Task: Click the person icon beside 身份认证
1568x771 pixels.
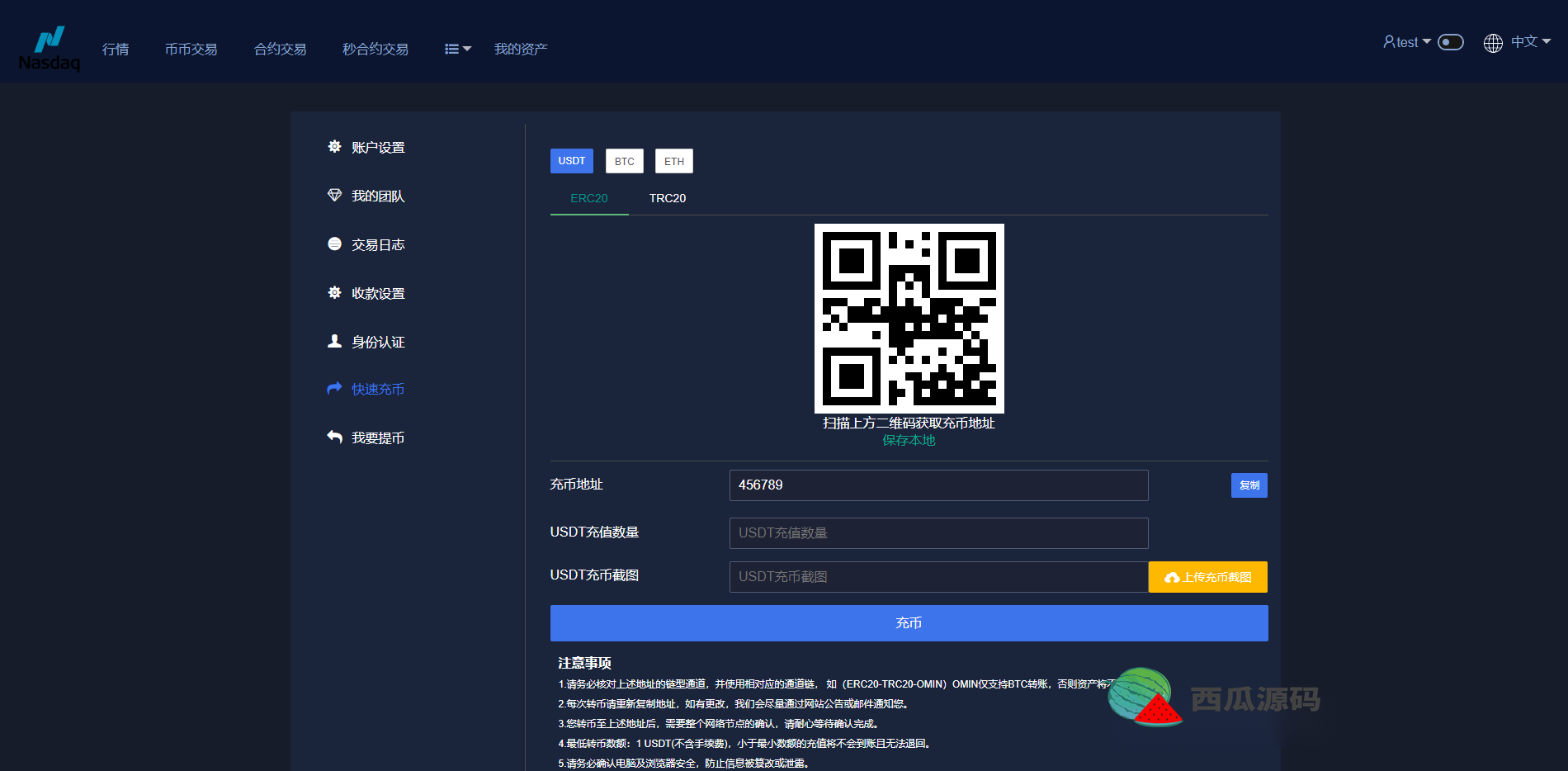Action: click(334, 341)
